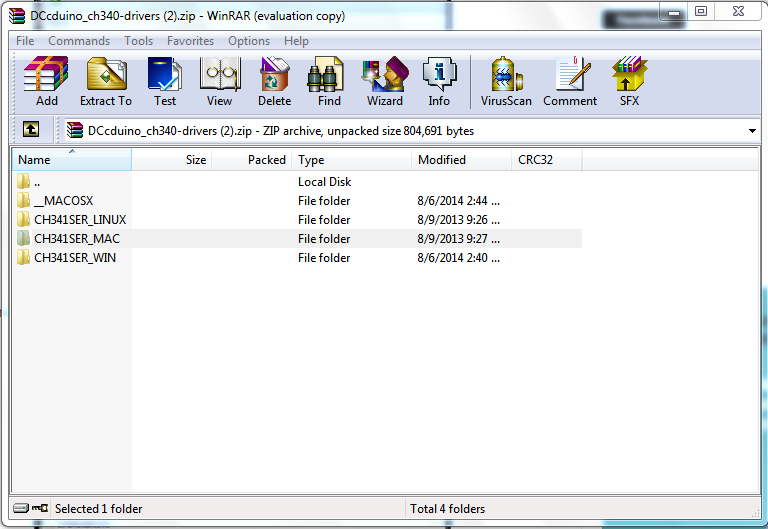Click the CH341SER_MAC folder icon
Screen dimensions: 768x529
pos(23,239)
